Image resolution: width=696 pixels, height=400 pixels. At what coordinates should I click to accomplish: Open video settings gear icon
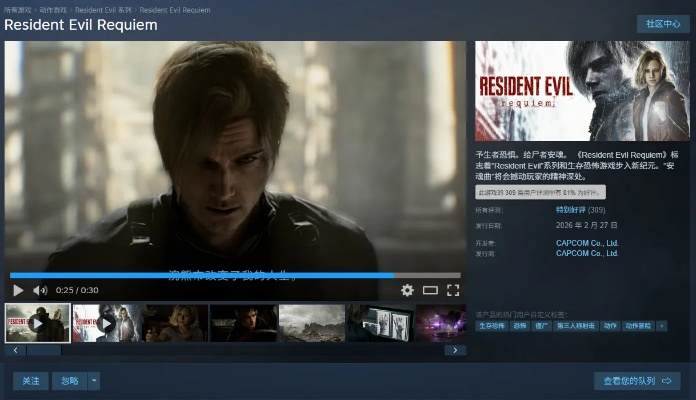pyautogui.click(x=407, y=290)
